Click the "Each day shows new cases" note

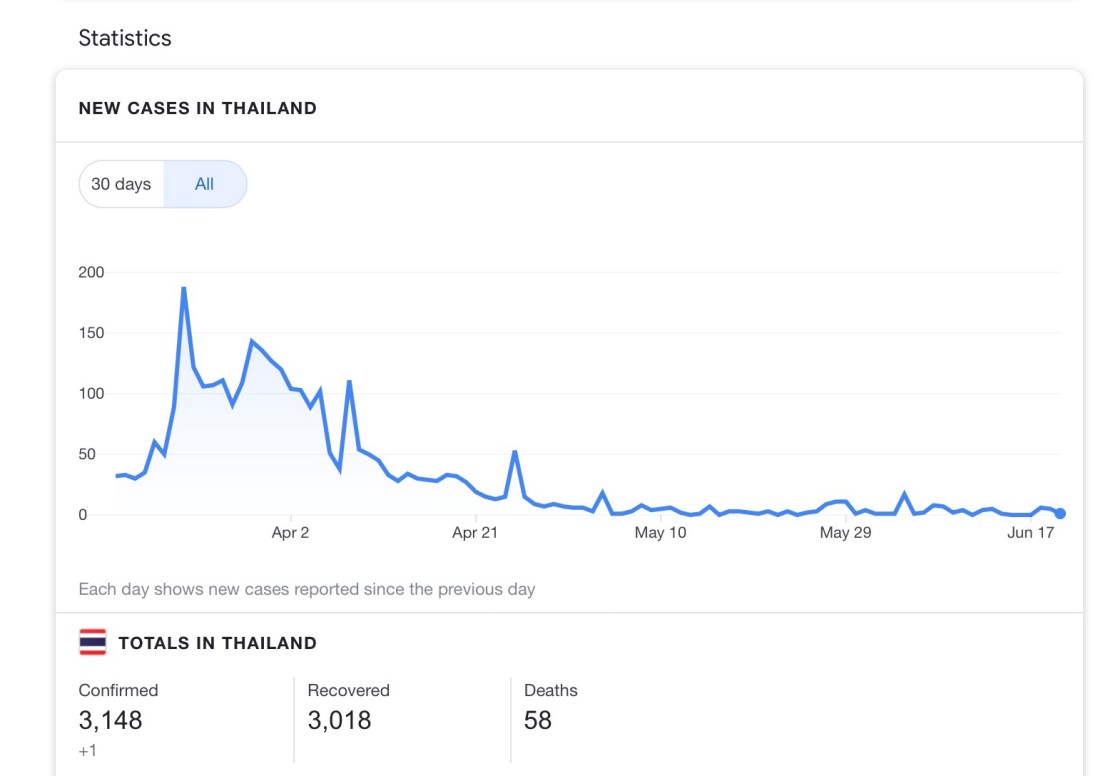click(x=306, y=589)
